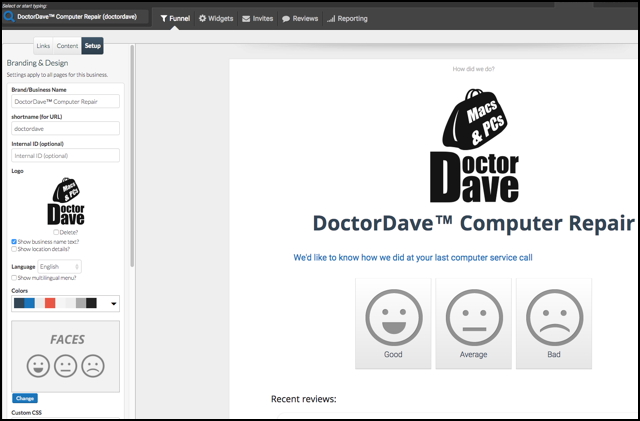Screen dimensions: 640x421
Task: Open the Widgets menu text
Action: tap(220, 19)
